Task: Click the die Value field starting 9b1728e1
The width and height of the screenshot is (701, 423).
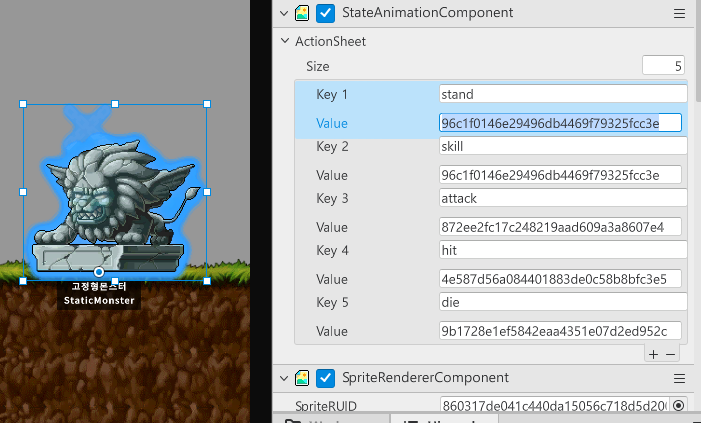Action: click(x=560, y=331)
